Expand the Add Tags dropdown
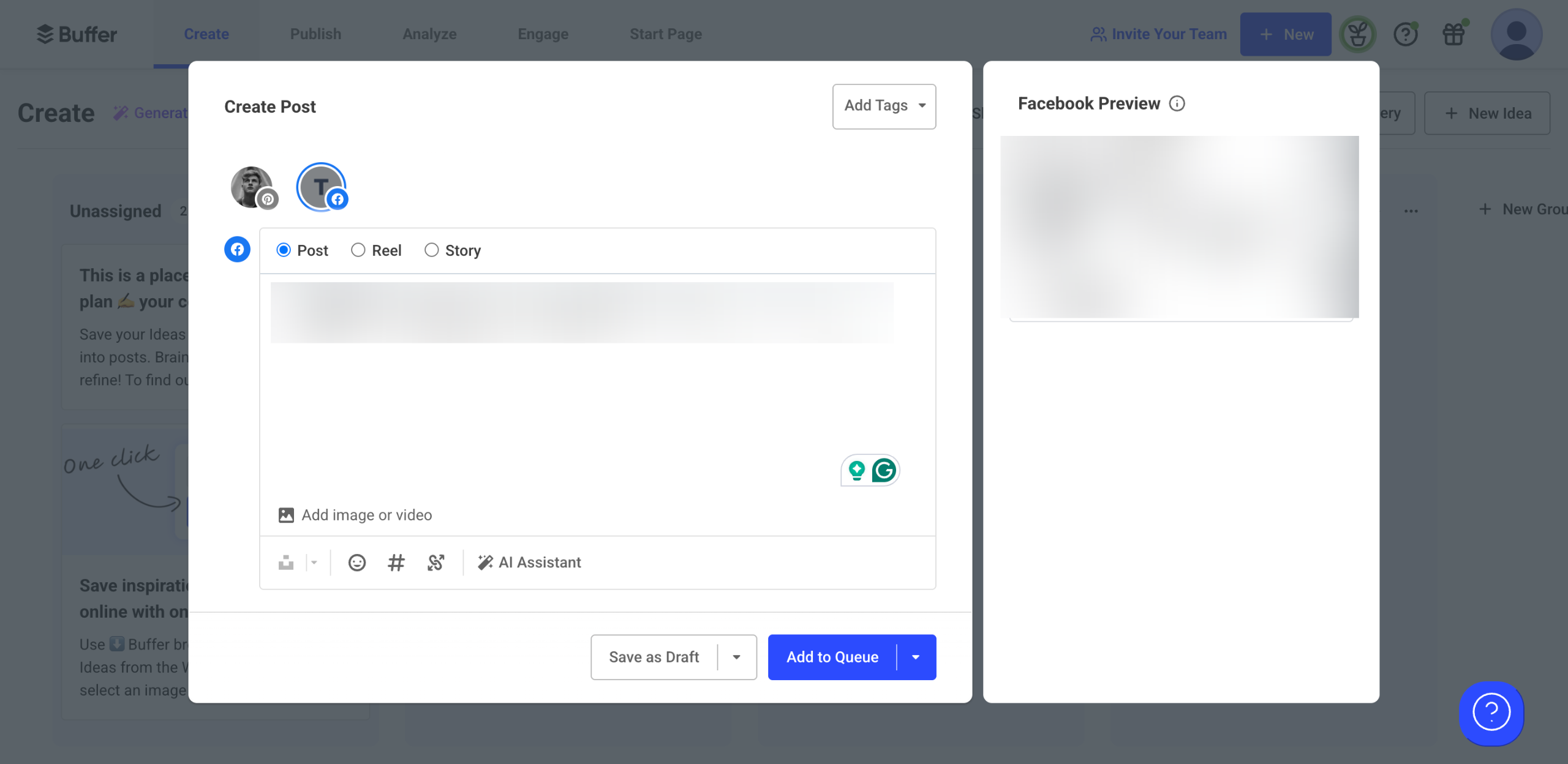 884,106
